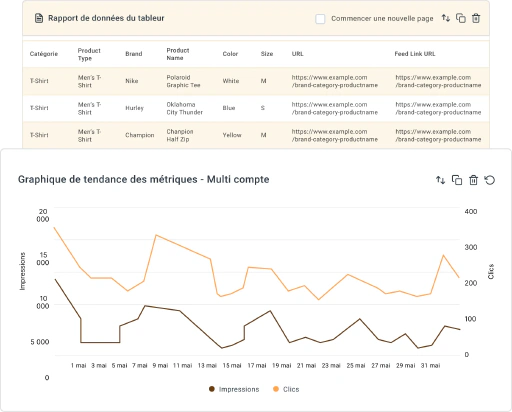The height and width of the screenshot is (412, 512).
Task: Duplicate the Graphique de tendance chart widget
Action: (x=457, y=180)
